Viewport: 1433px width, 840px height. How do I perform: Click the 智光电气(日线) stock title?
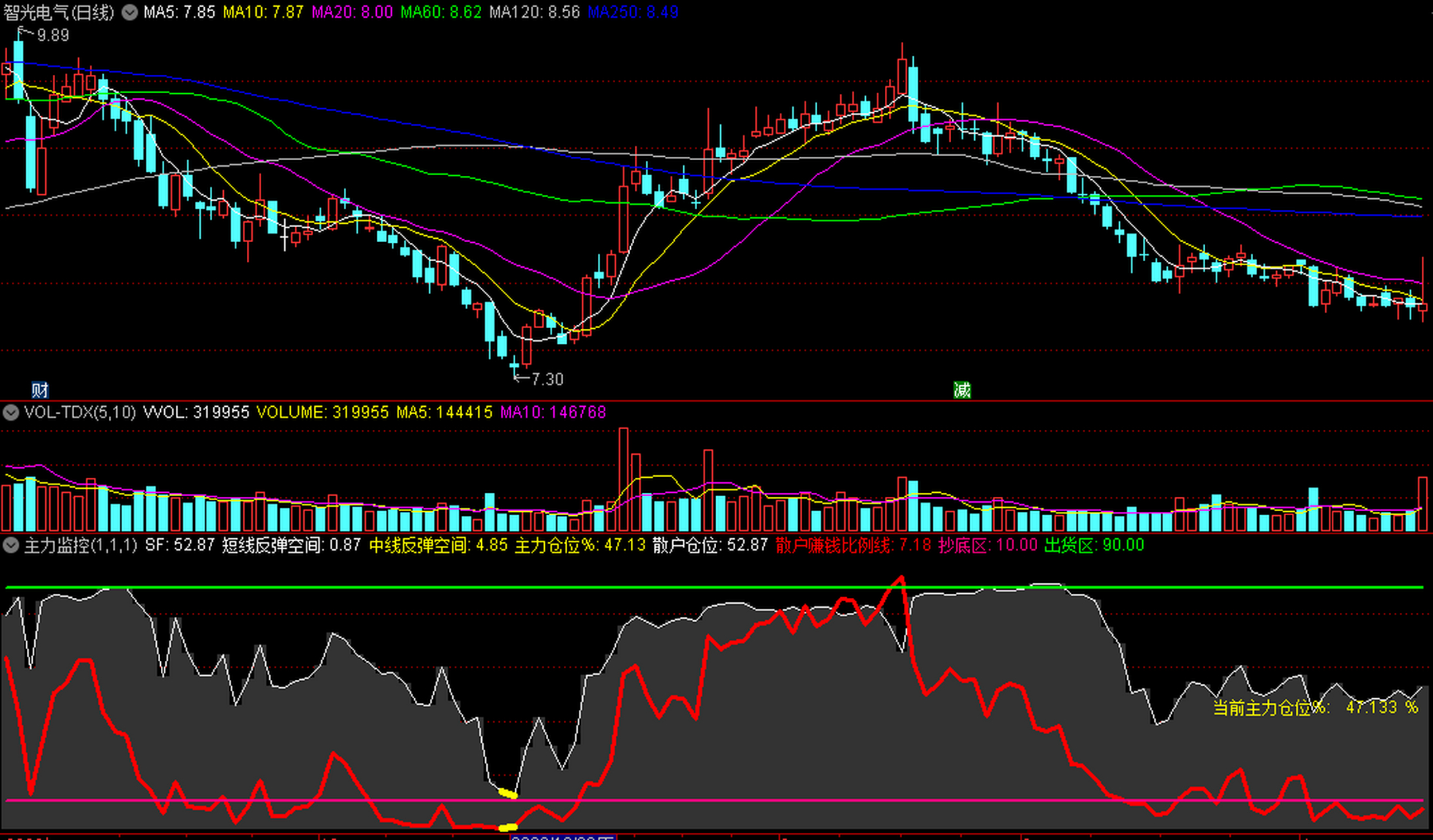[x=59, y=12]
